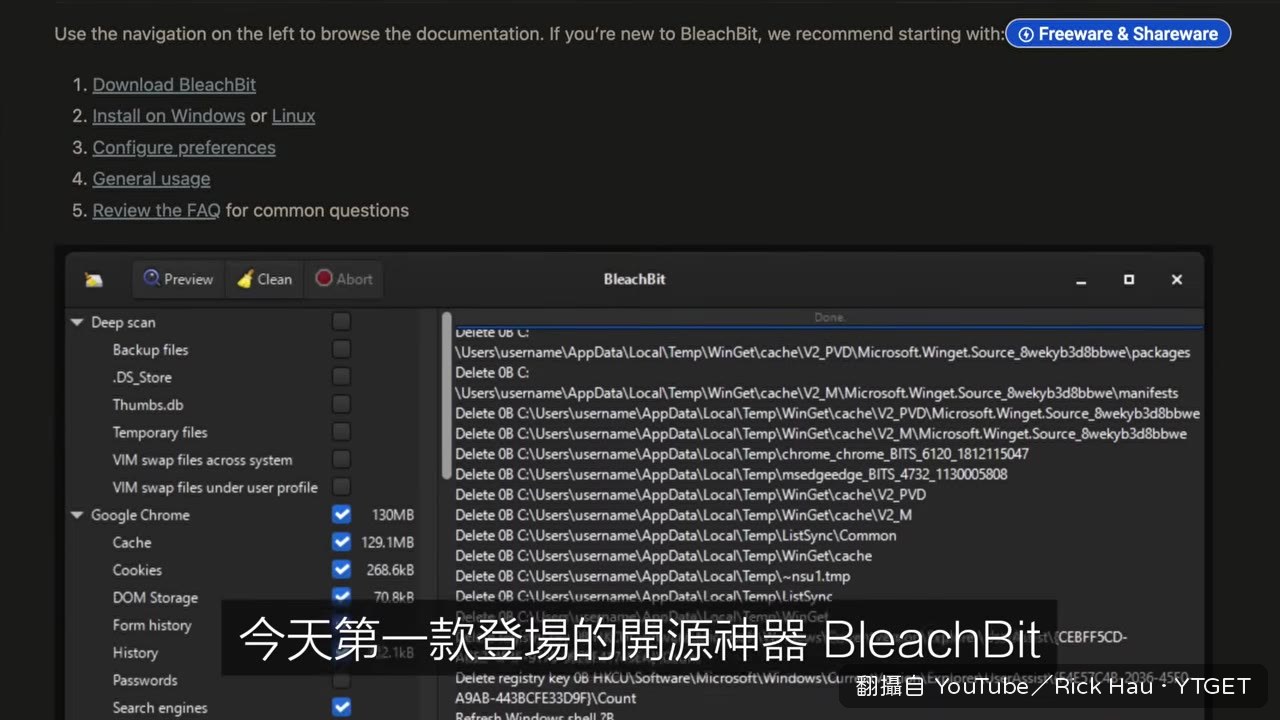Uncheck the Google Chrome group checkbox
Screen dimensions: 1280x720
coord(342,515)
